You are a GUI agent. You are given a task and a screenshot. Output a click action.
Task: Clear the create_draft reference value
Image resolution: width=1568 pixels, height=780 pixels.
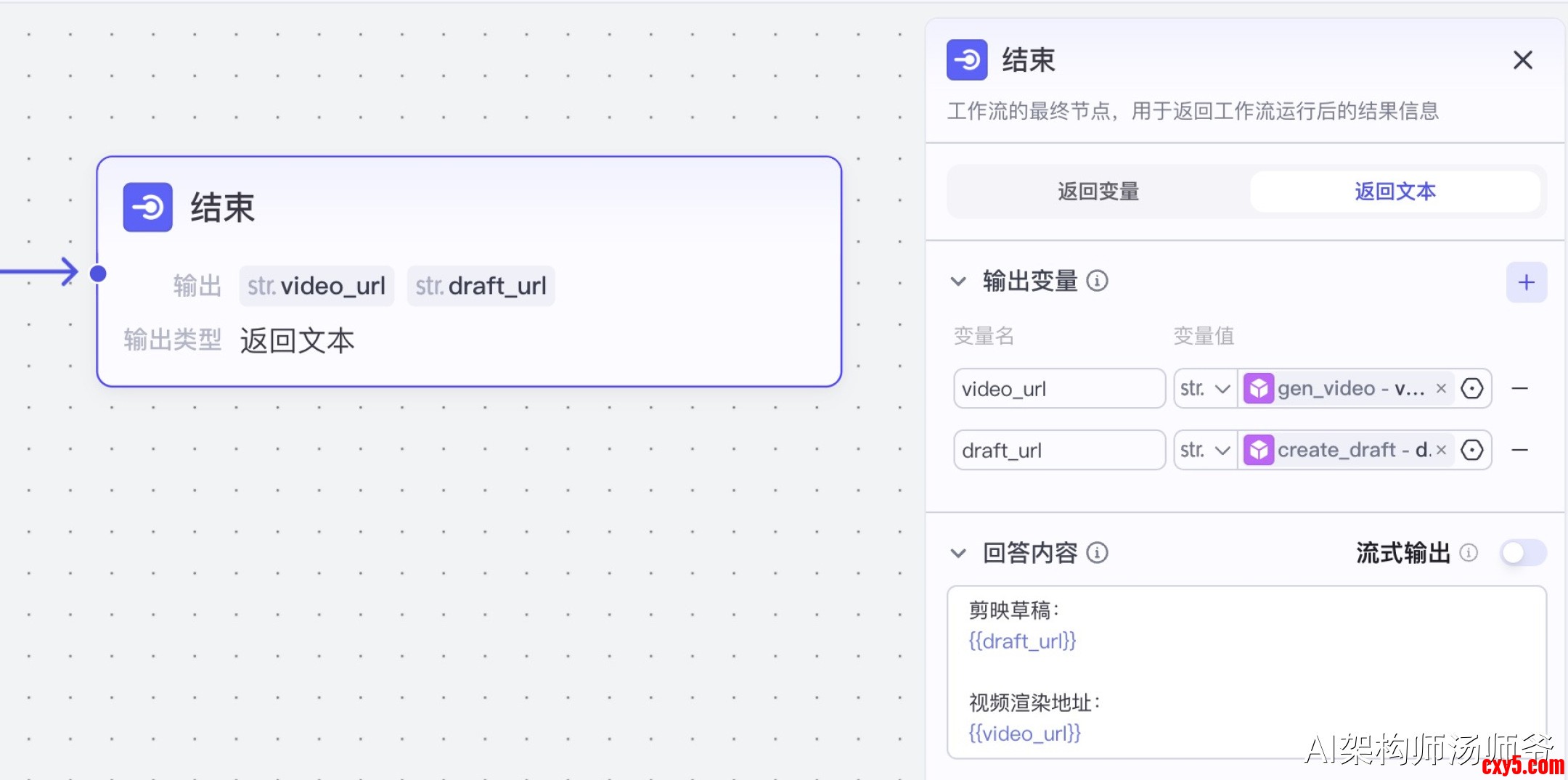click(x=1441, y=451)
